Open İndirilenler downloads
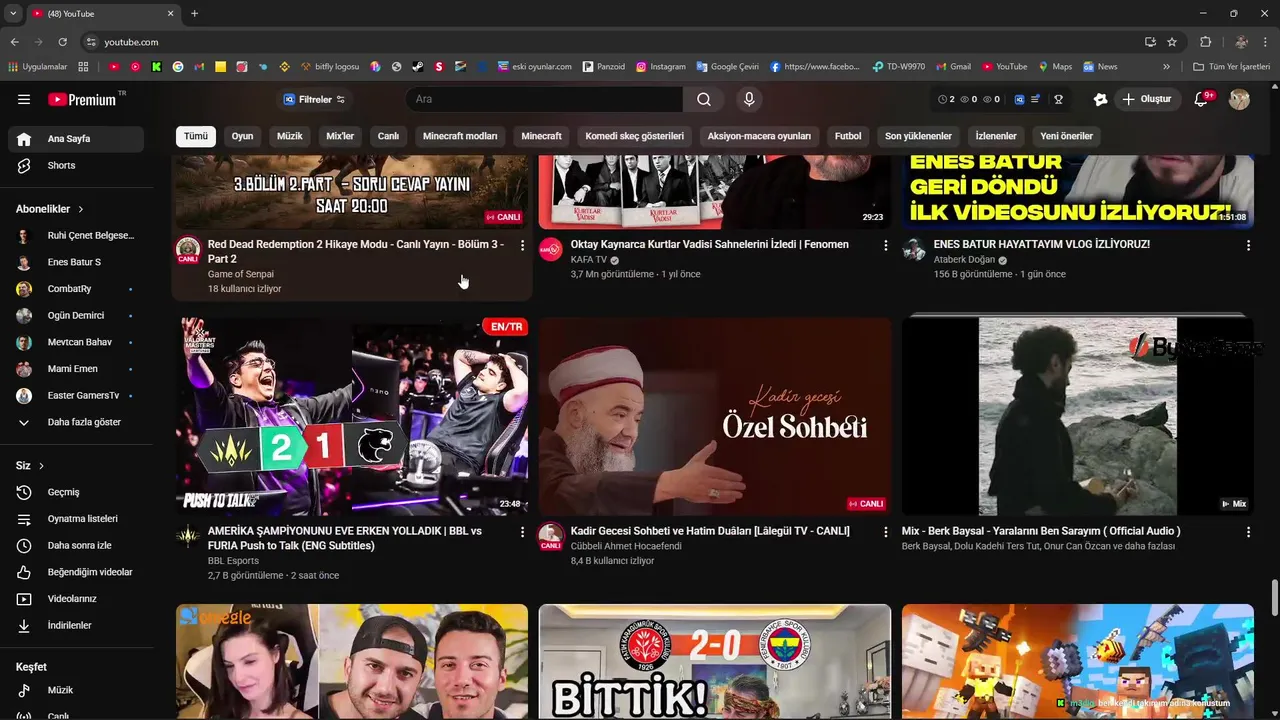1280x720 pixels. pyautogui.click(x=76, y=625)
